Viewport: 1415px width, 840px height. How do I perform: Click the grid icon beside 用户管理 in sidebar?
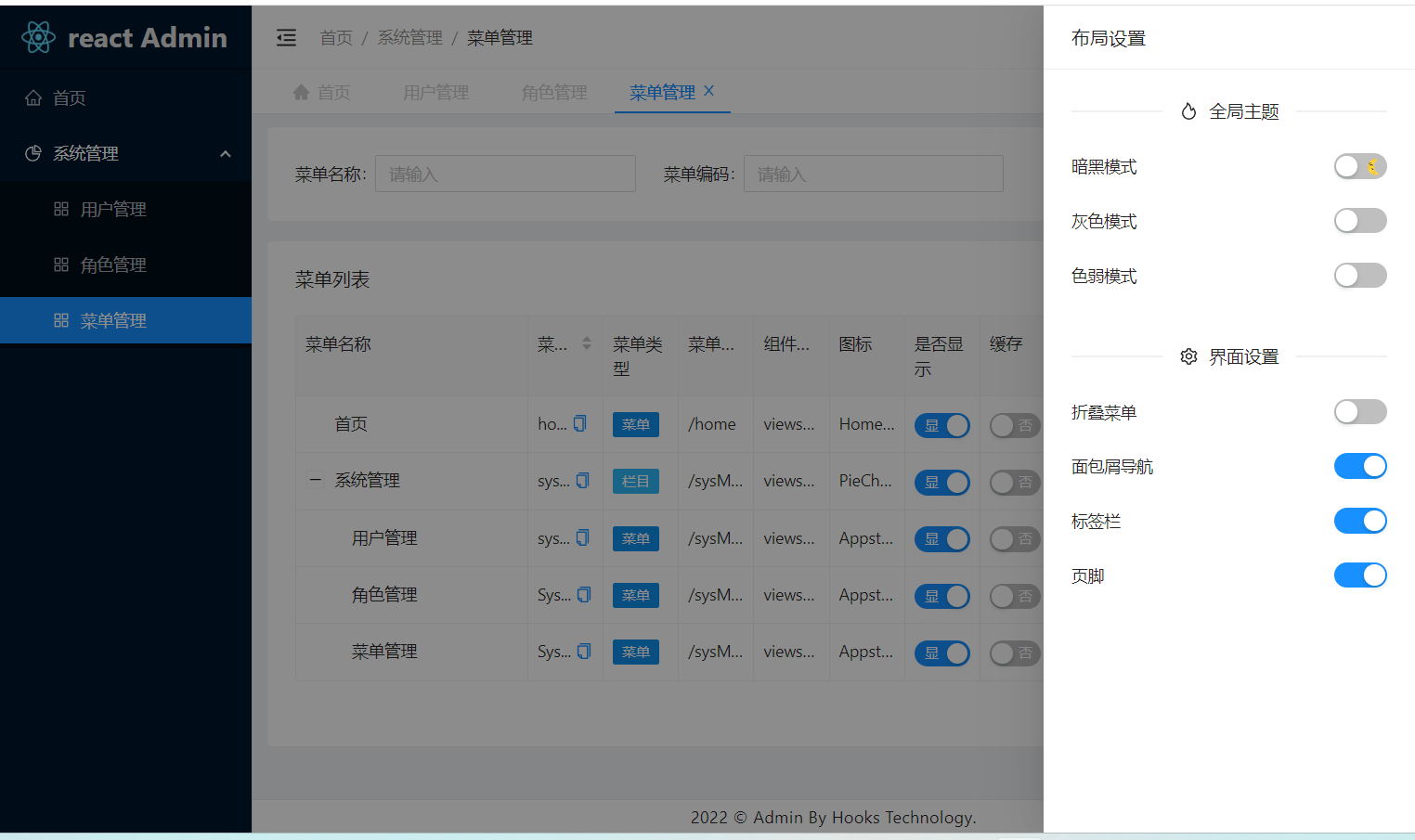61,209
